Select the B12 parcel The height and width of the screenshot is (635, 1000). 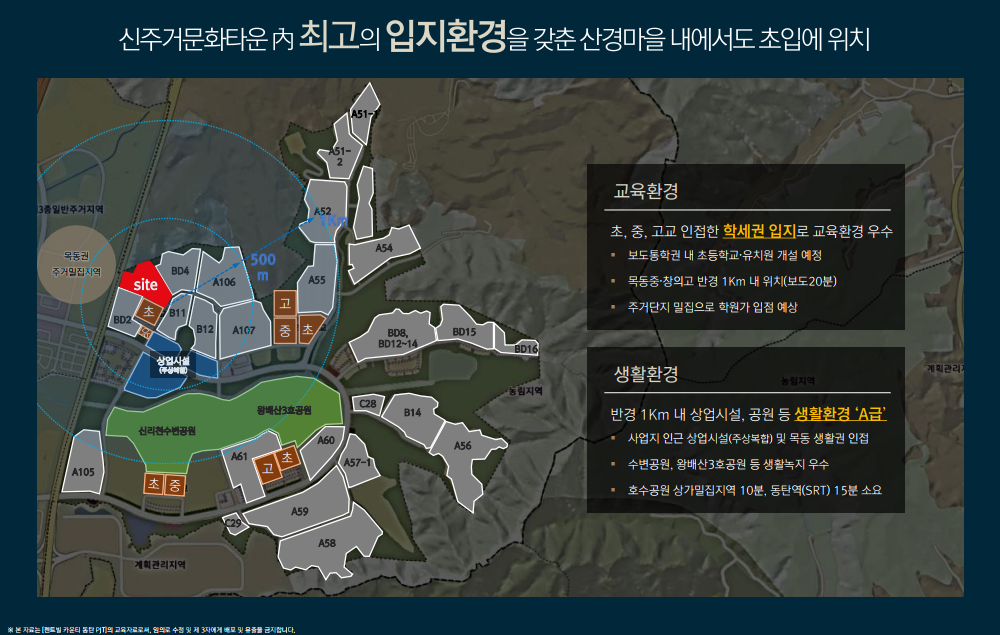[x=205, y=329]
